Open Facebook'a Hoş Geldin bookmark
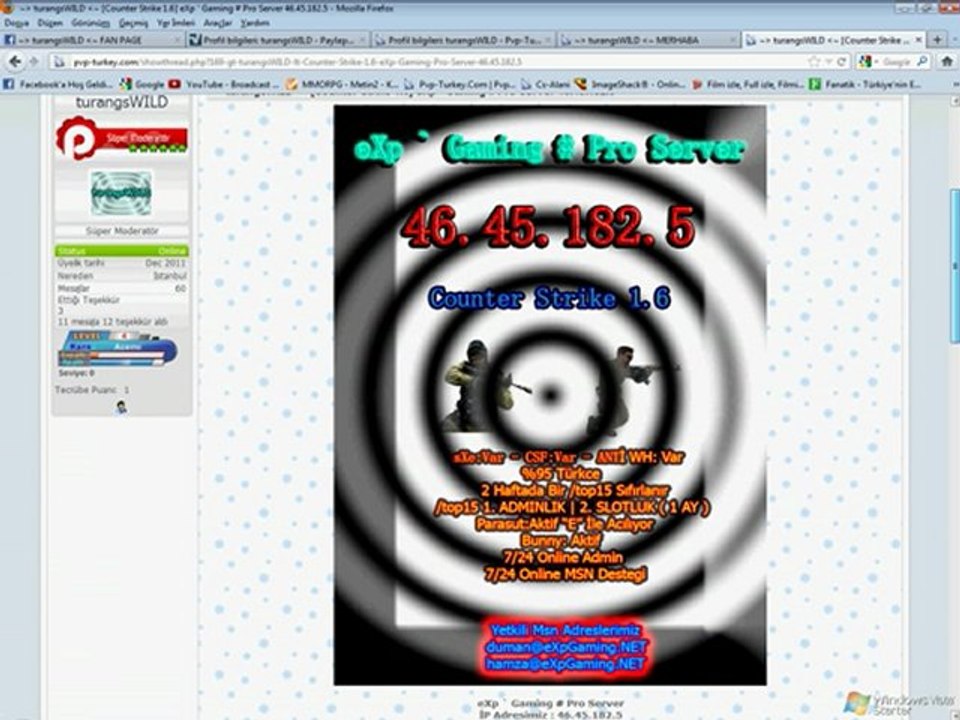 pyautogui.click(x=58, y=84)
